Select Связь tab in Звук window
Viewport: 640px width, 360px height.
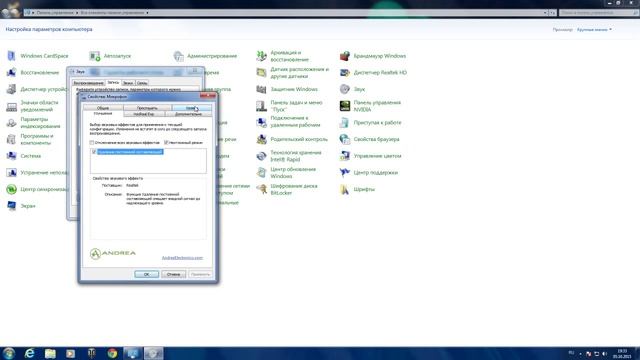coord(142,83)
